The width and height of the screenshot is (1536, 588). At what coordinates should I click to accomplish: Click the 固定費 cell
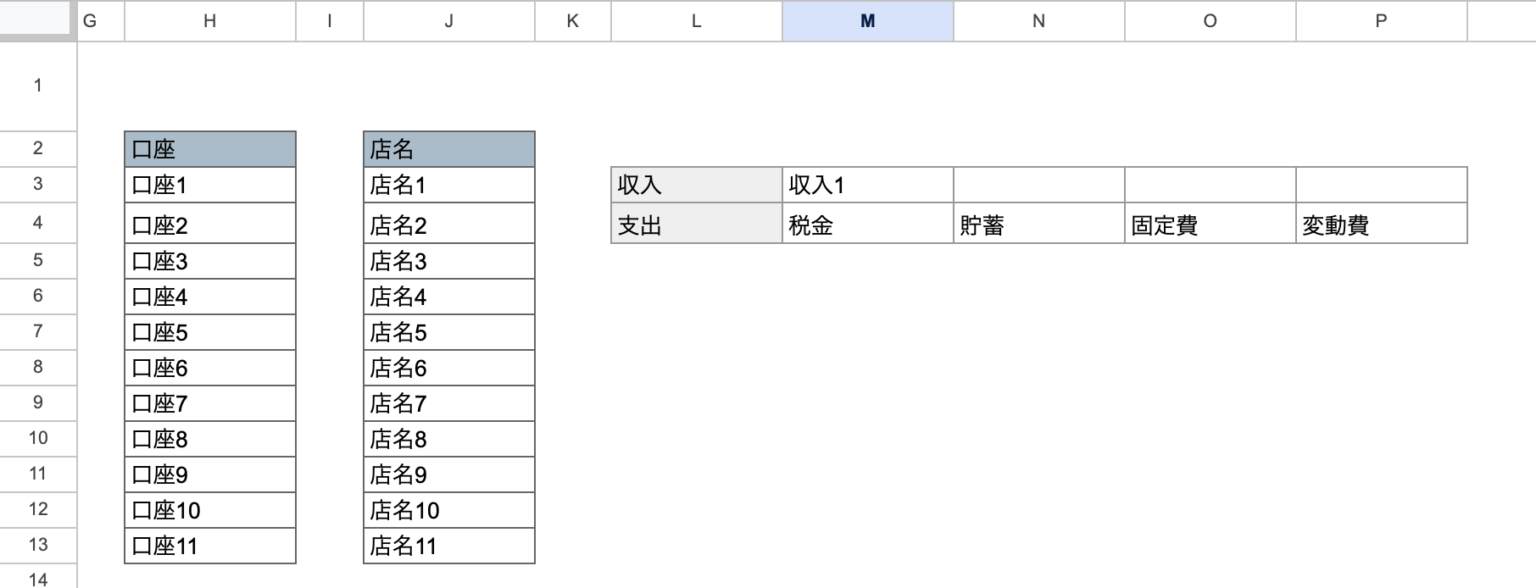click(1210, 225)
